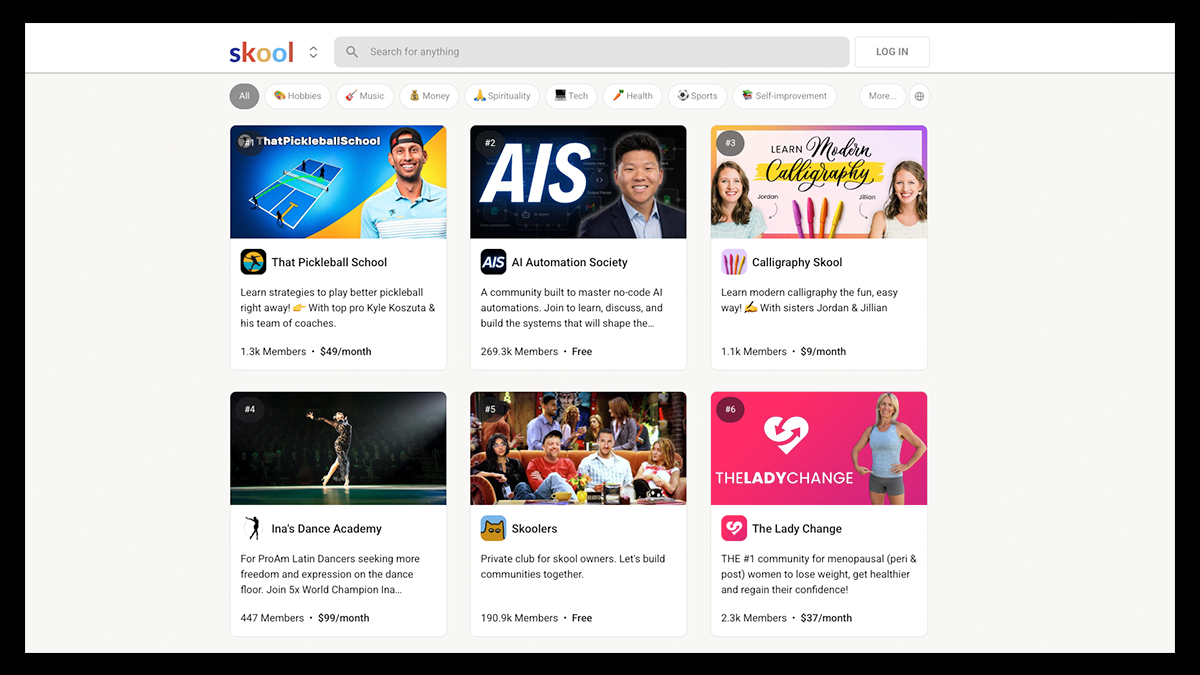Viewport: 1200px width, 675px height.
Task: Filter communities by Hobbies
Action: [x=297, y=96]
